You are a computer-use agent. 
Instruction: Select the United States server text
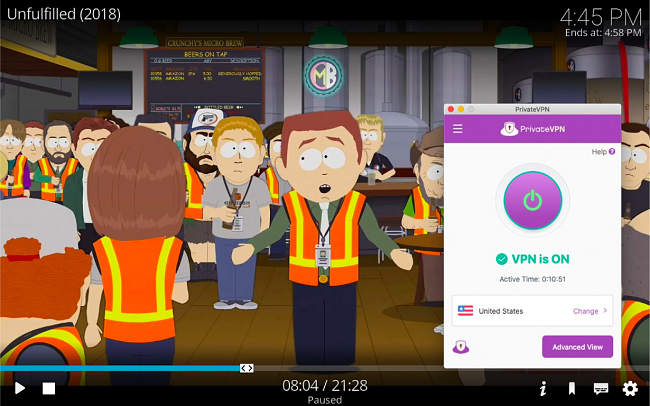(501, 311)
